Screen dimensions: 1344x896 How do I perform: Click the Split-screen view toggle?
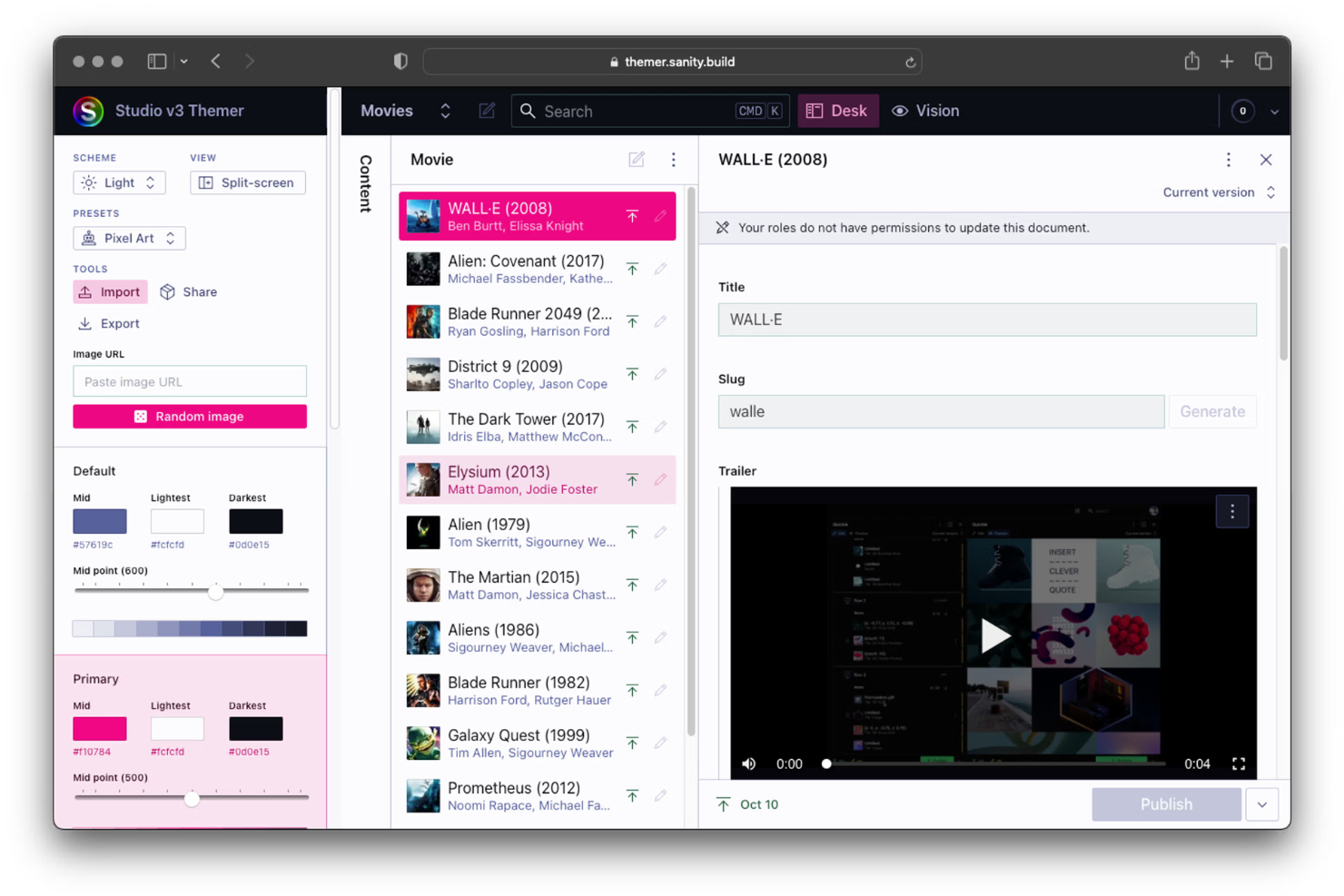(248, 182)
